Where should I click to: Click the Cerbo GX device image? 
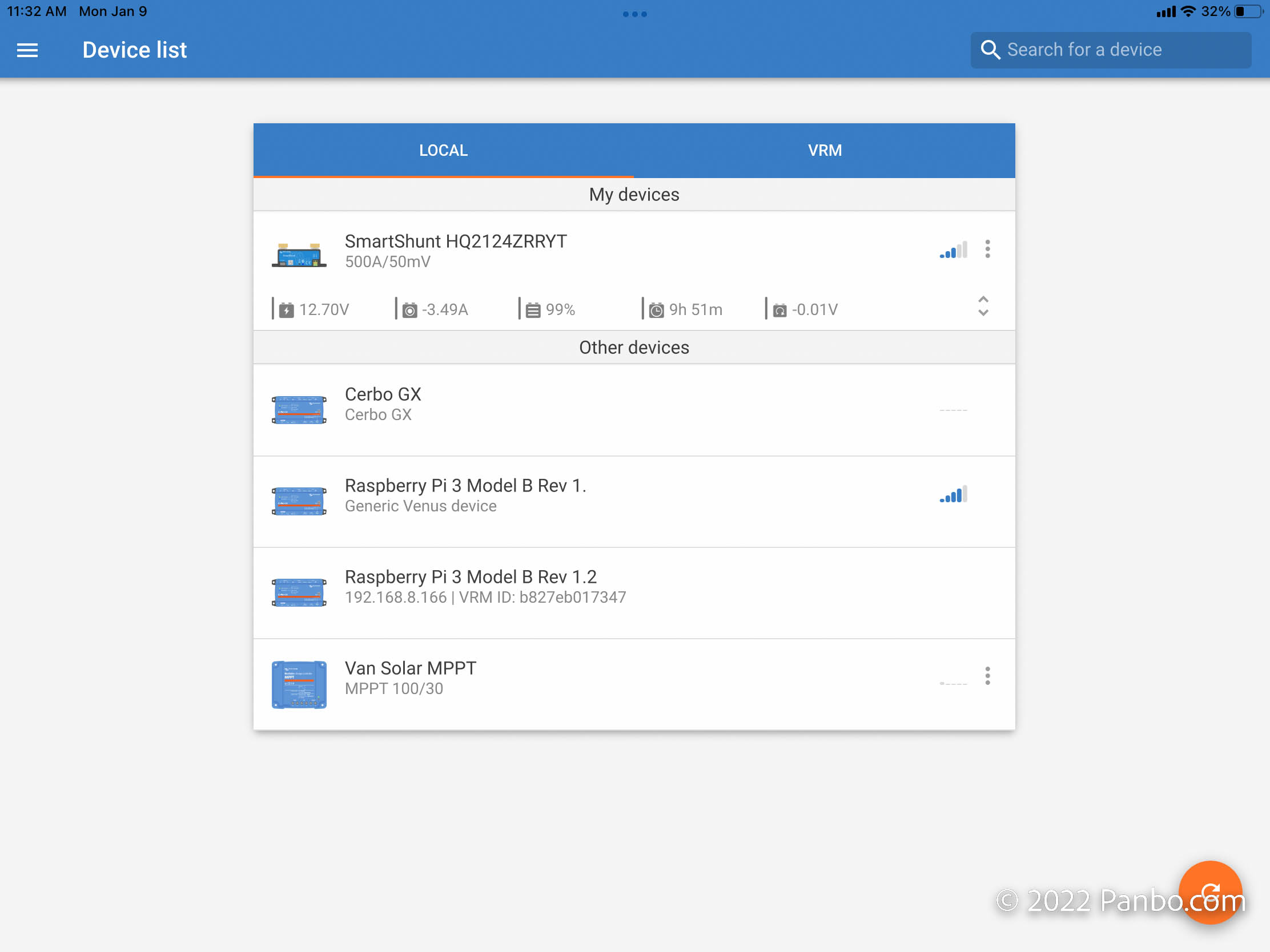tap(299, 410)
